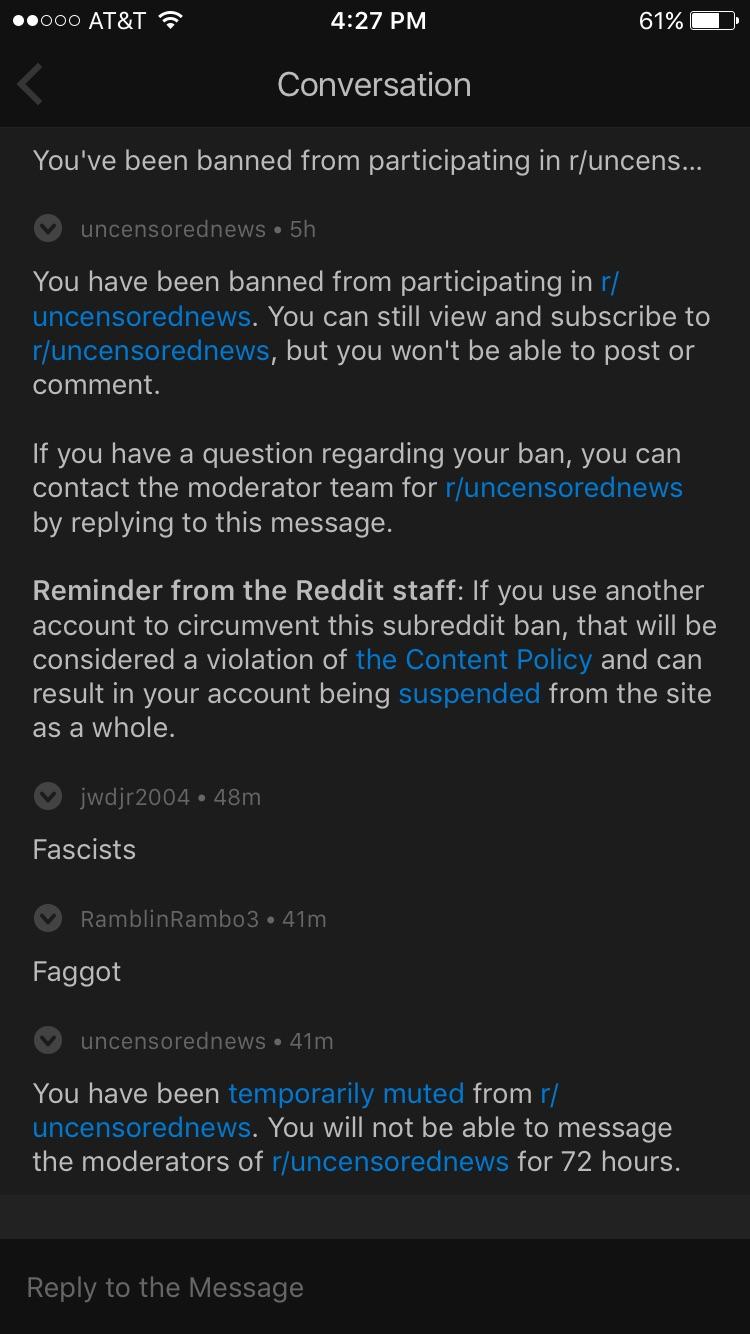Open the temporarily muted link
750x1334 pixels.
(346, 1093)
